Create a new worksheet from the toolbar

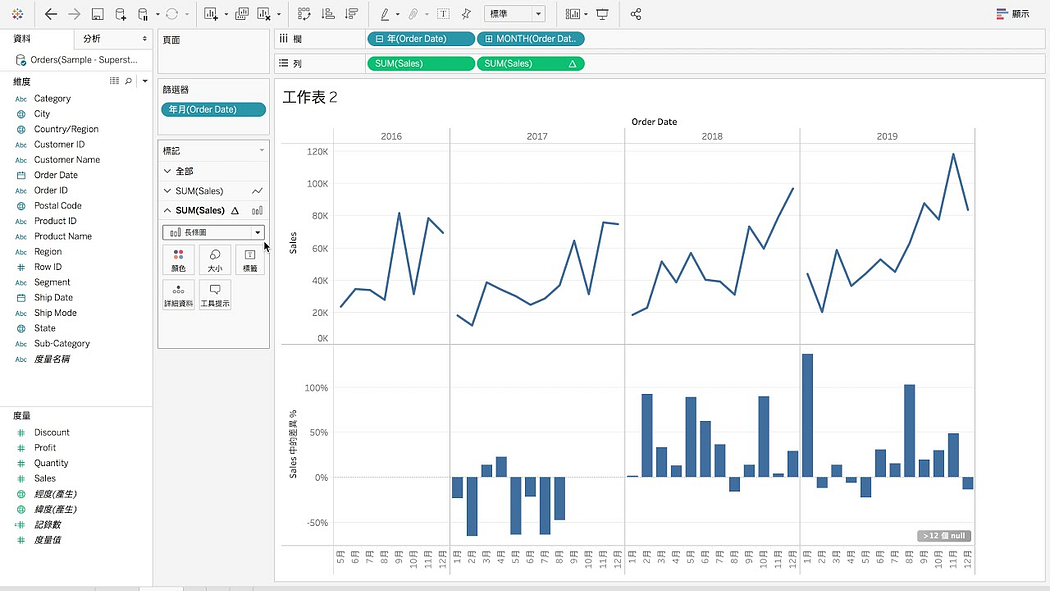[211, 14]
